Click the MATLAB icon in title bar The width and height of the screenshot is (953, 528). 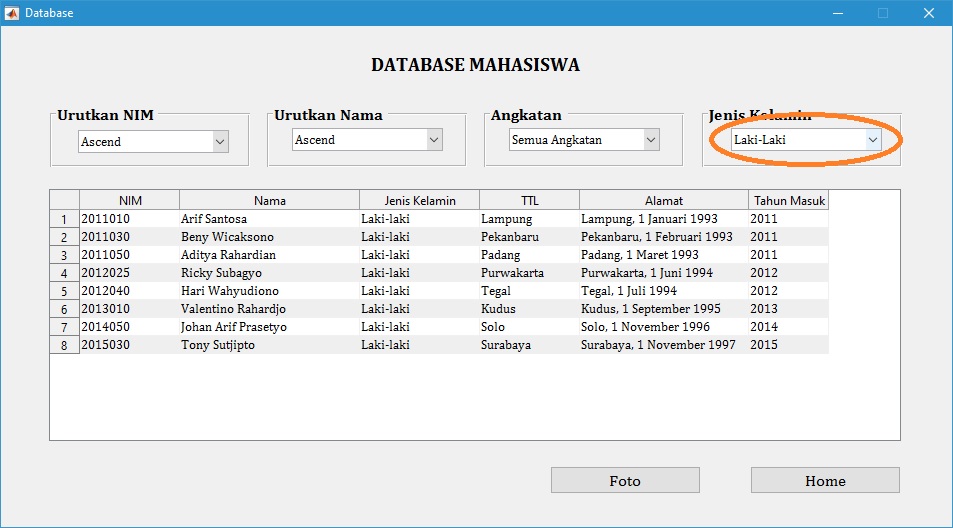click(x=12, y=13)
